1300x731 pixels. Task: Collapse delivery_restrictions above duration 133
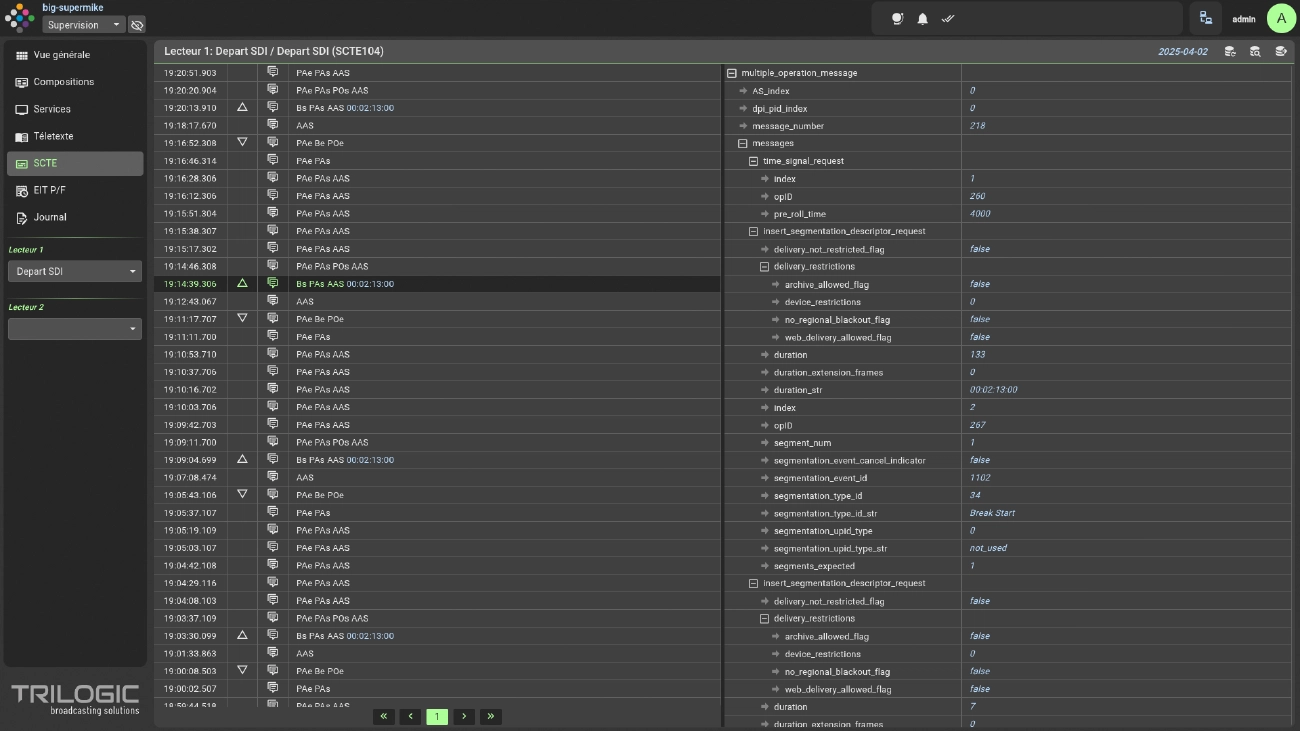tap(765, 267)
